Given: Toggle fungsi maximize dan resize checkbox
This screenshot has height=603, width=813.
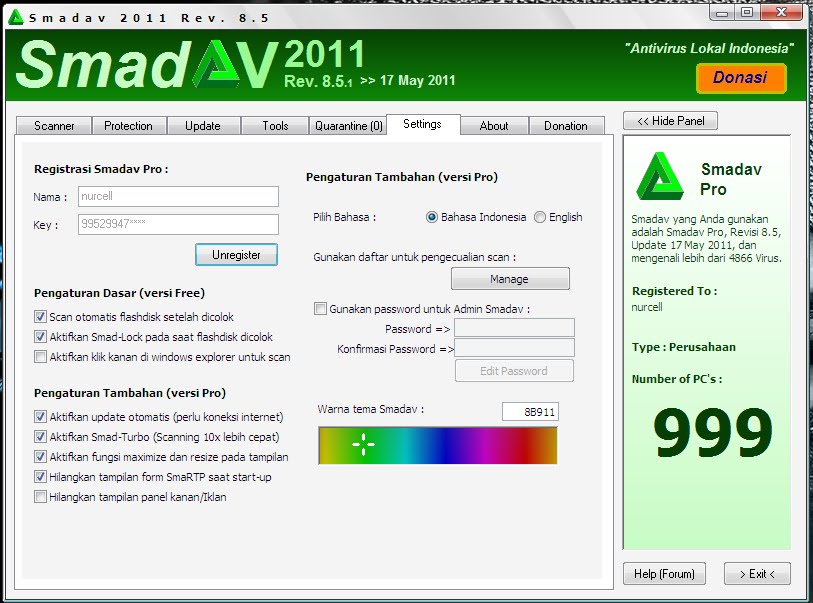Looking at the screenshot, I should [40, 456].
